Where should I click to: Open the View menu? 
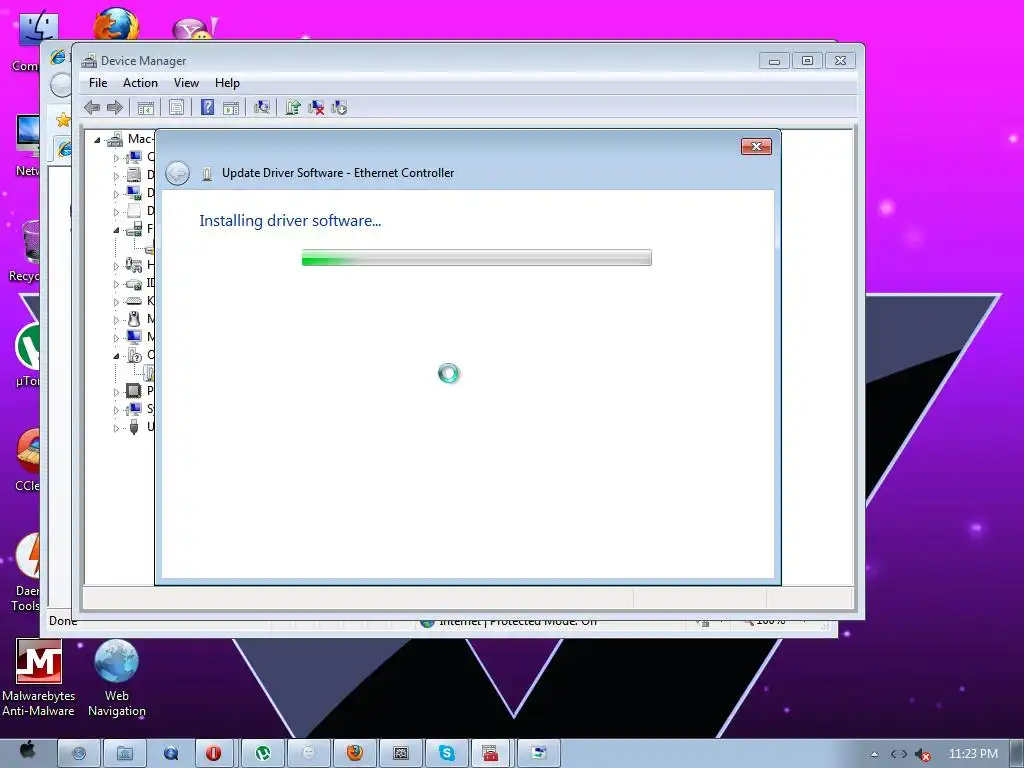[x=186, y=83]
